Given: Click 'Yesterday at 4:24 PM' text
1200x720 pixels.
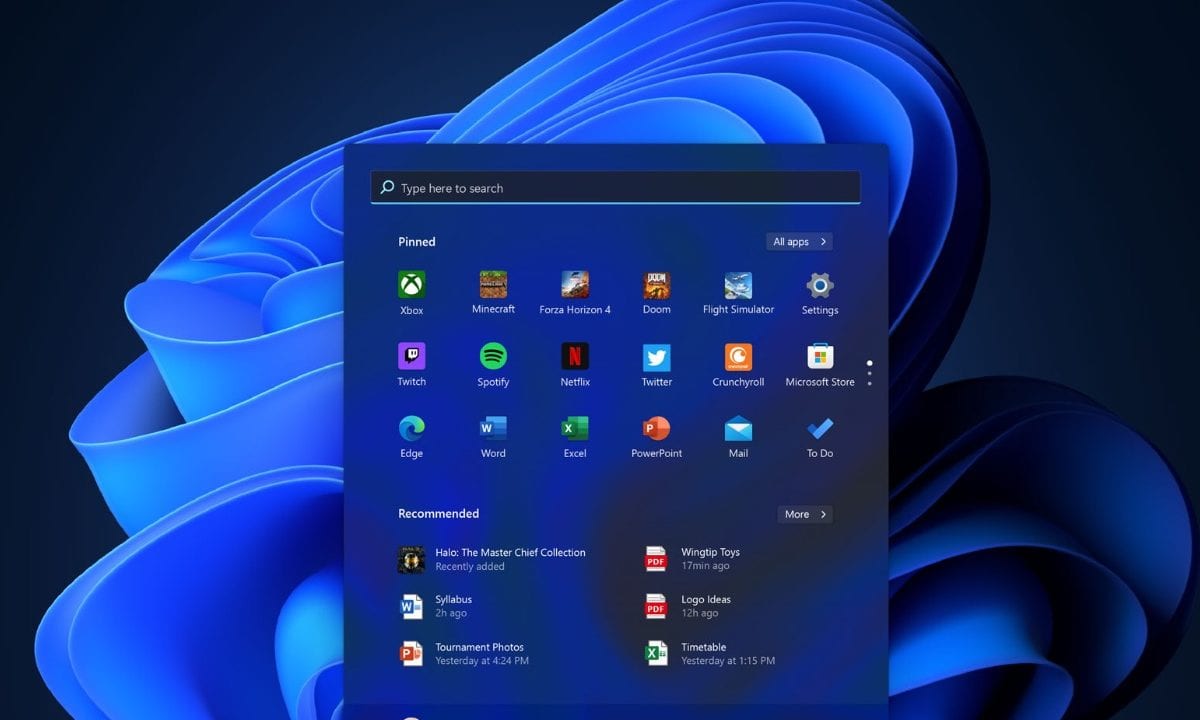Looking at the screenshot, I should coord(482,661).
